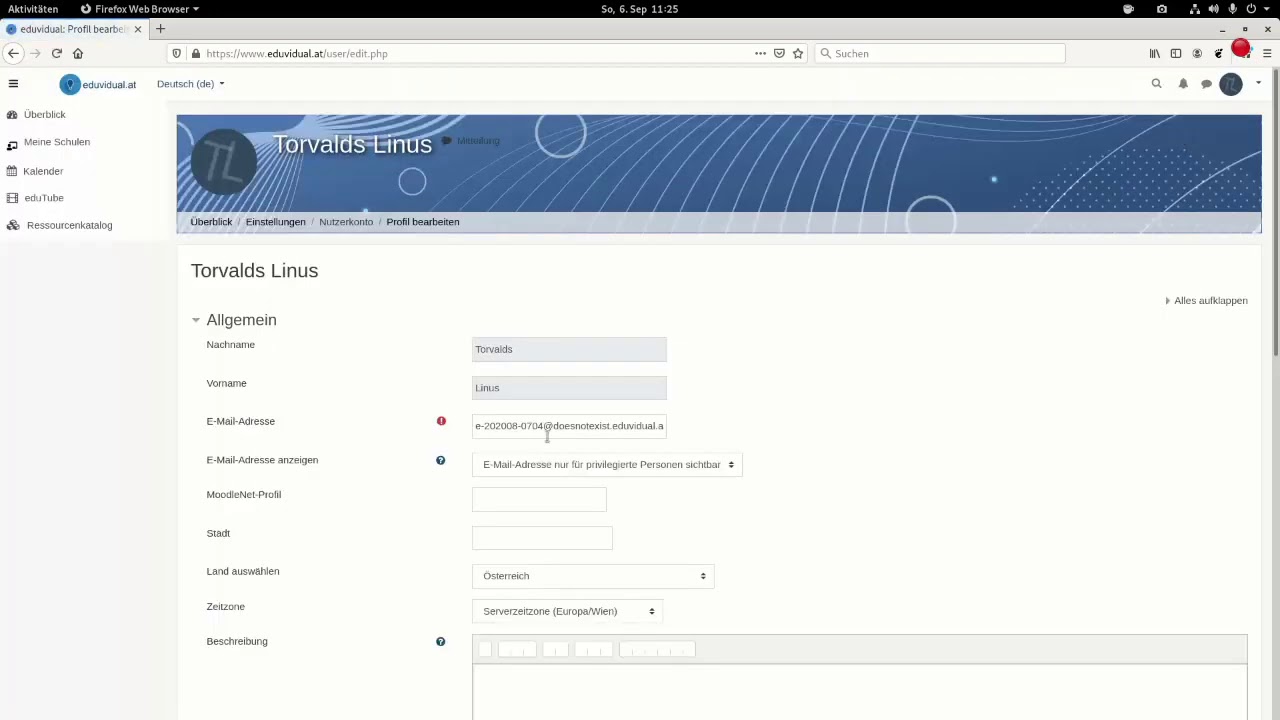Viewport: 1280px width, 720px height.
Task: Expand all via Alles aufklappen
Action: coord(1206,300)
